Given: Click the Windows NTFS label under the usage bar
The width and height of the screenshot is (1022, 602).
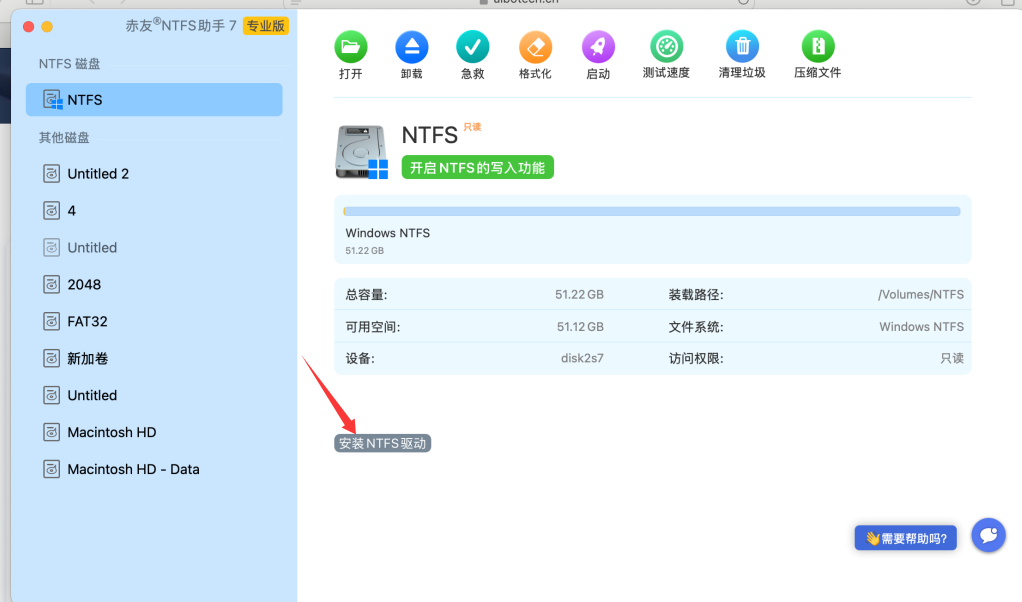Looking at the screenshot, I should coord(388,233).
